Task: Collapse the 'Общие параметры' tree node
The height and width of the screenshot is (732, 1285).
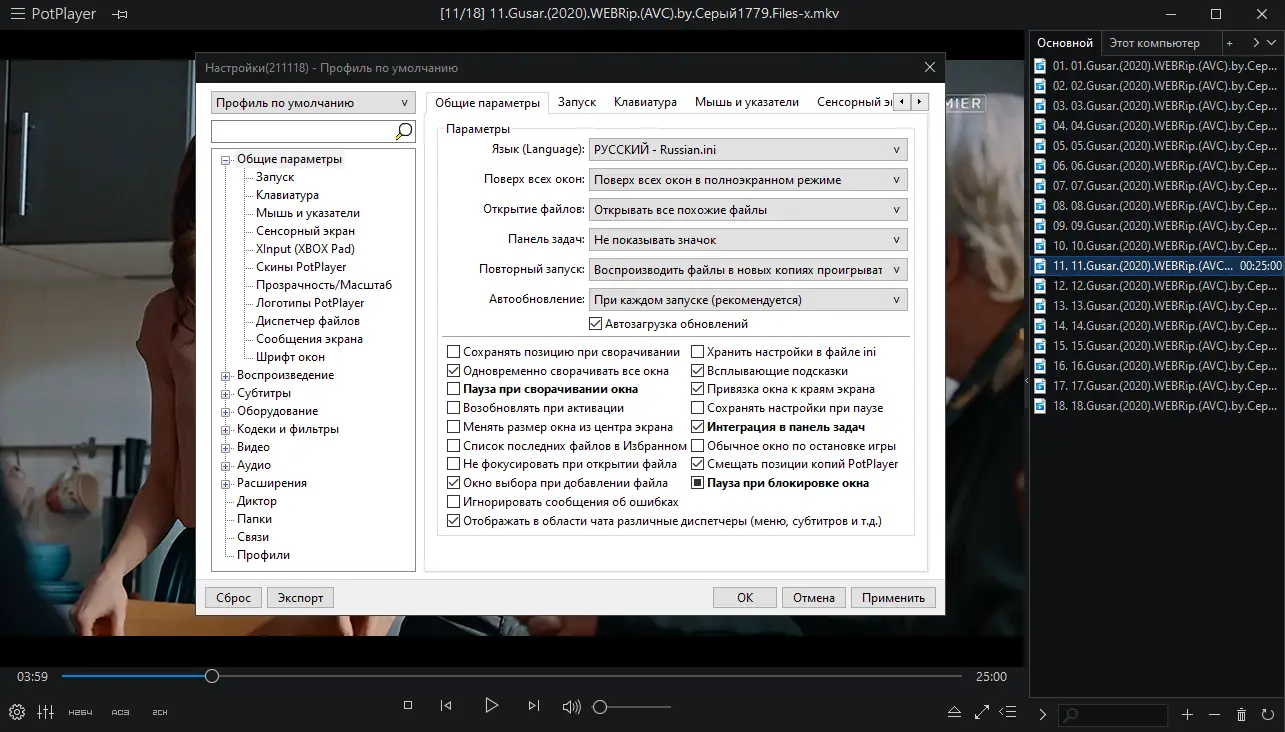Action: (x=226, y=160)
